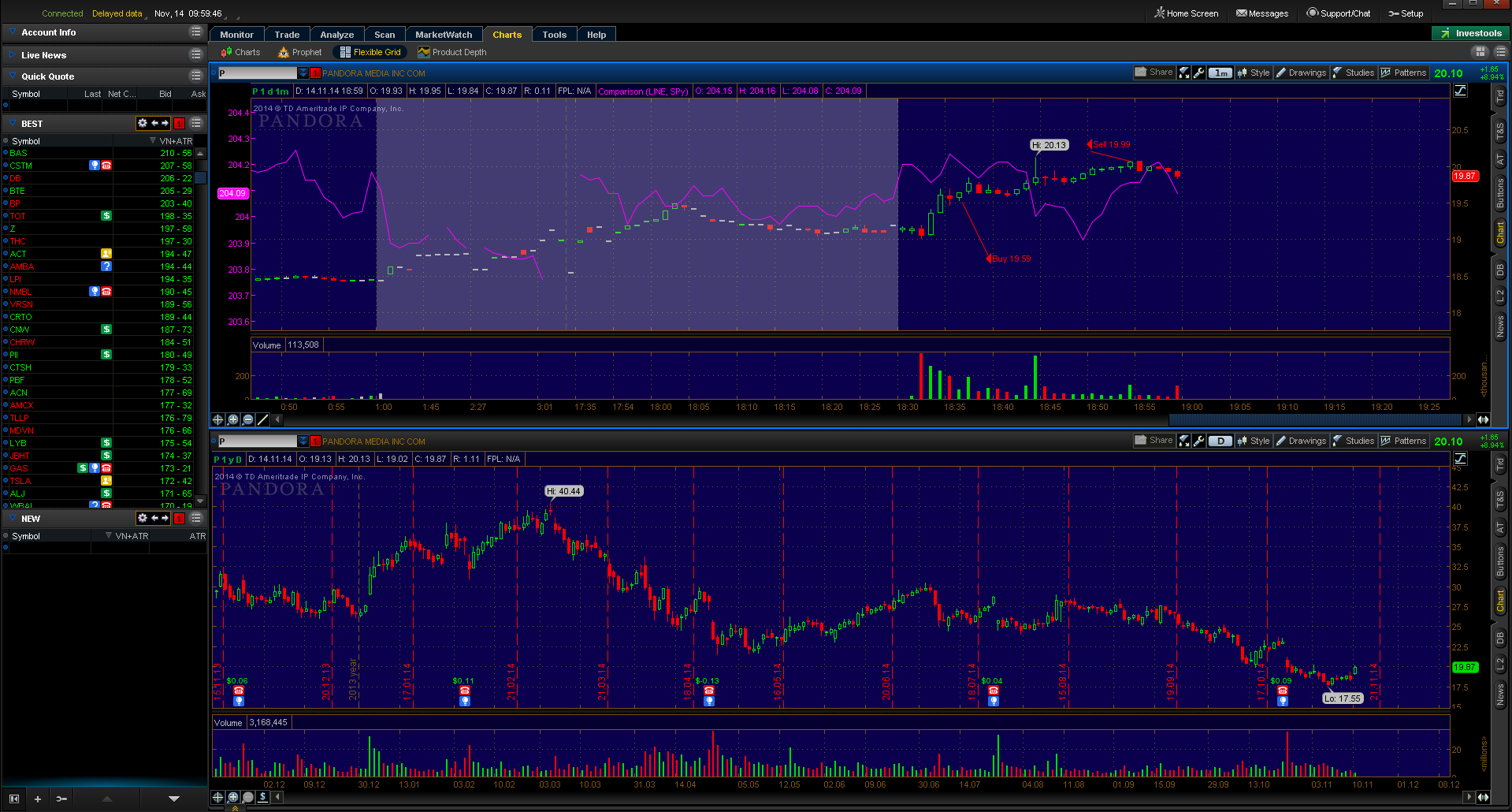Open the wrench settings icon in top chart toolbar
This screenshot has width=1512, height=812.
pyautogui.click(x=1198, y=73)
